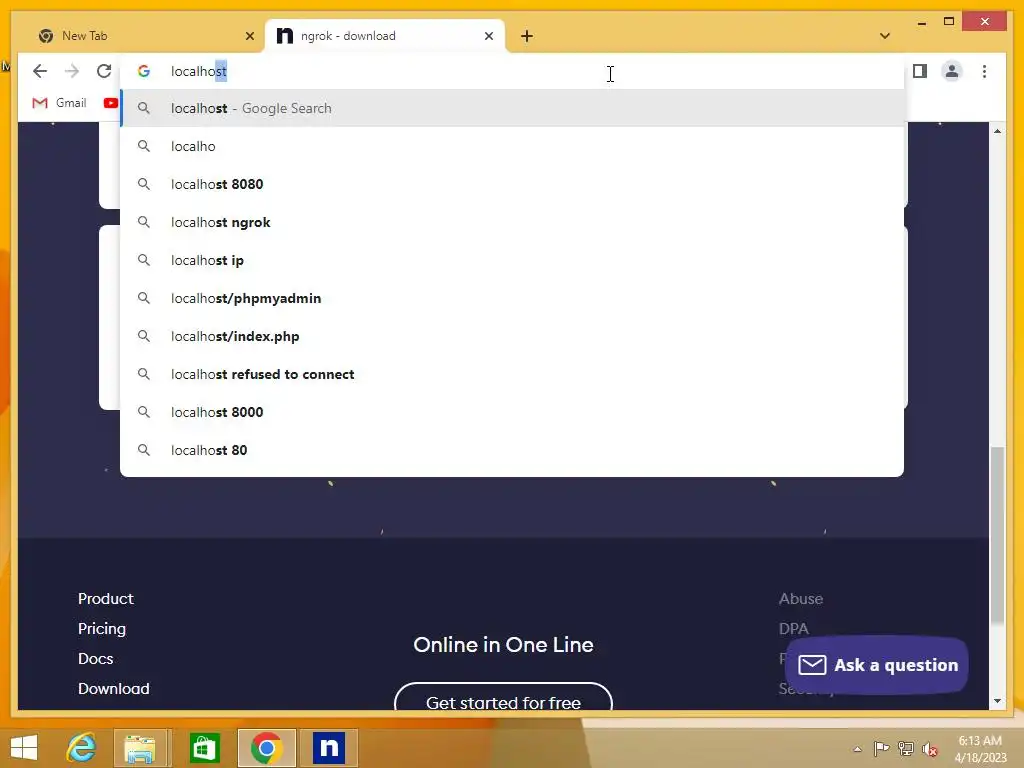The height and width of the screenshot is (768, 1024).
Task: Open the 'Ask a question' chat button
Action: (877, 665)
